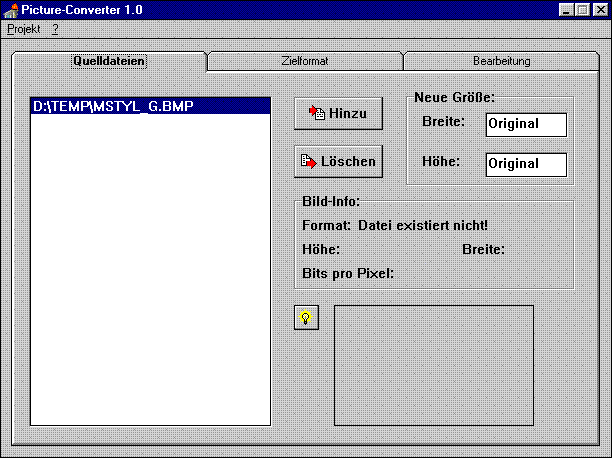Image resolution: width=612 pixels, height=458 pixels.
Task: Click the 'Bits pro Pixel:' label
Action: coord(347,273)
